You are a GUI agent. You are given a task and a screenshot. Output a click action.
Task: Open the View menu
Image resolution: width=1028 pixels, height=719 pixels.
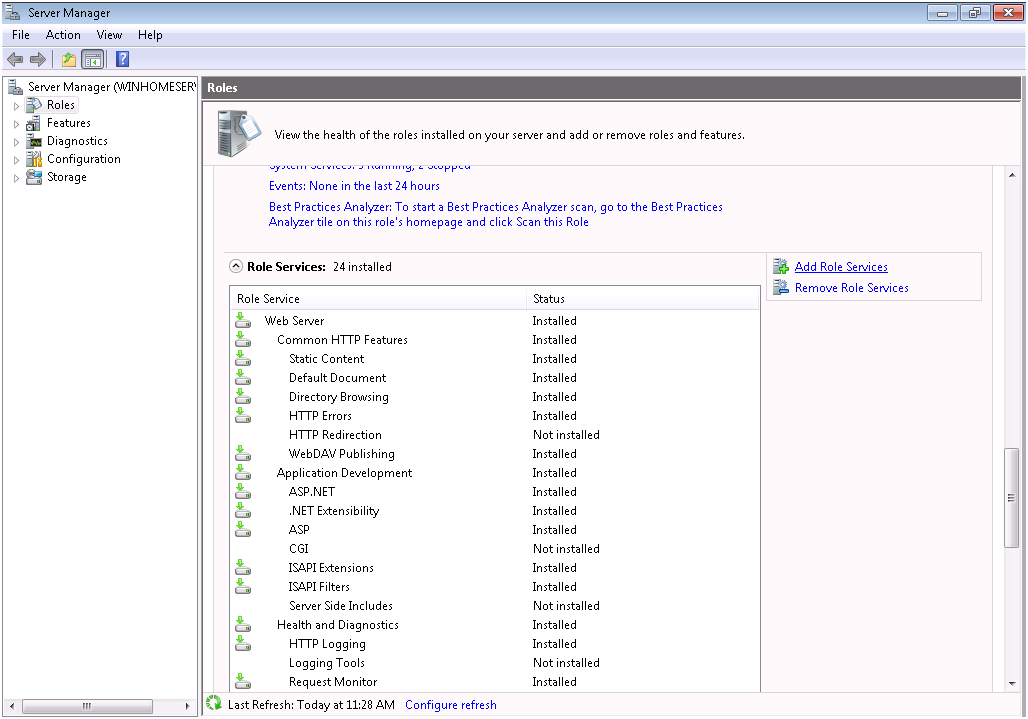click(109, 35)
